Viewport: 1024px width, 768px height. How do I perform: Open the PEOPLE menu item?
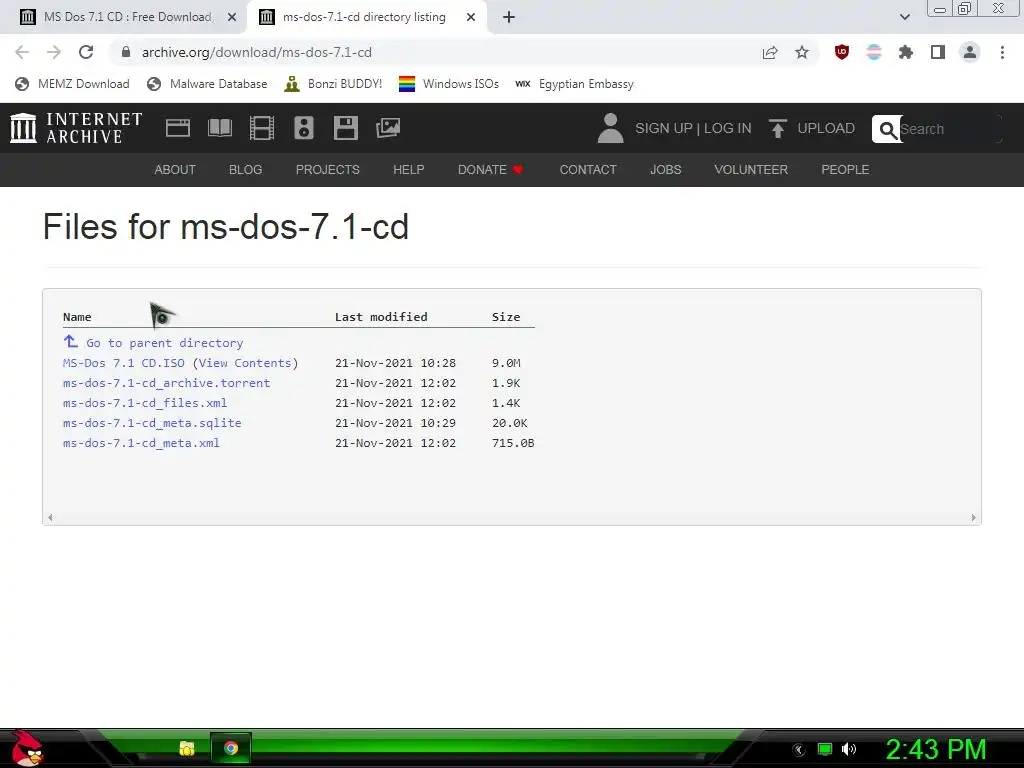tap(845, 170)
